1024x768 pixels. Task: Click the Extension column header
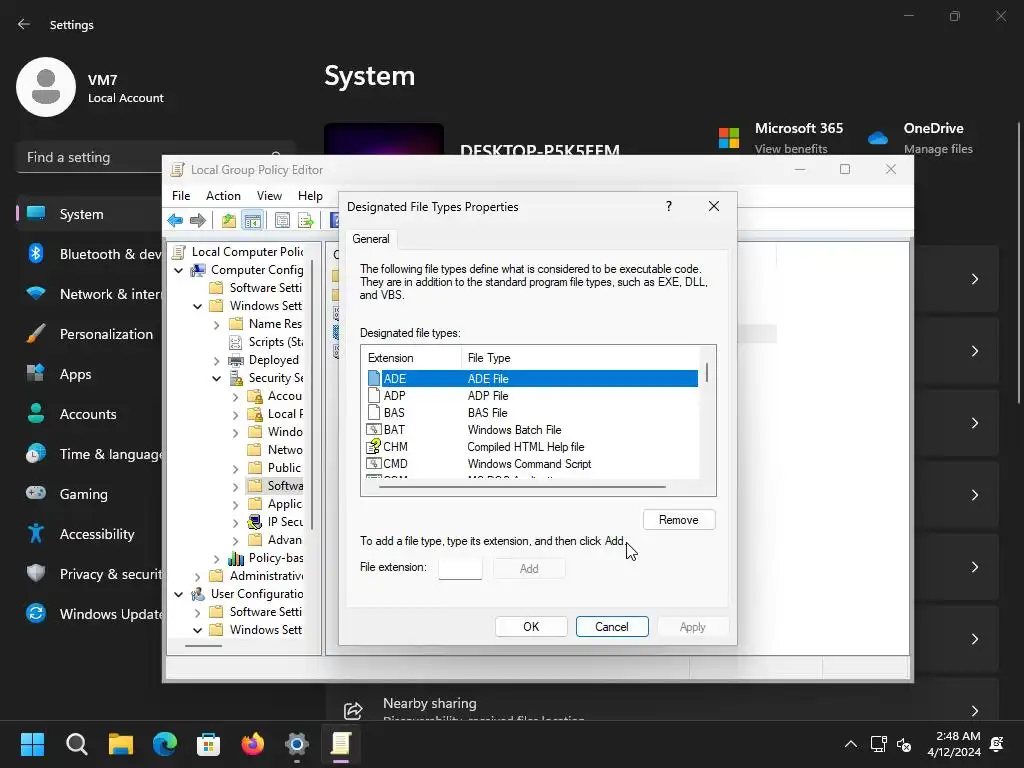tap(411, 358)
